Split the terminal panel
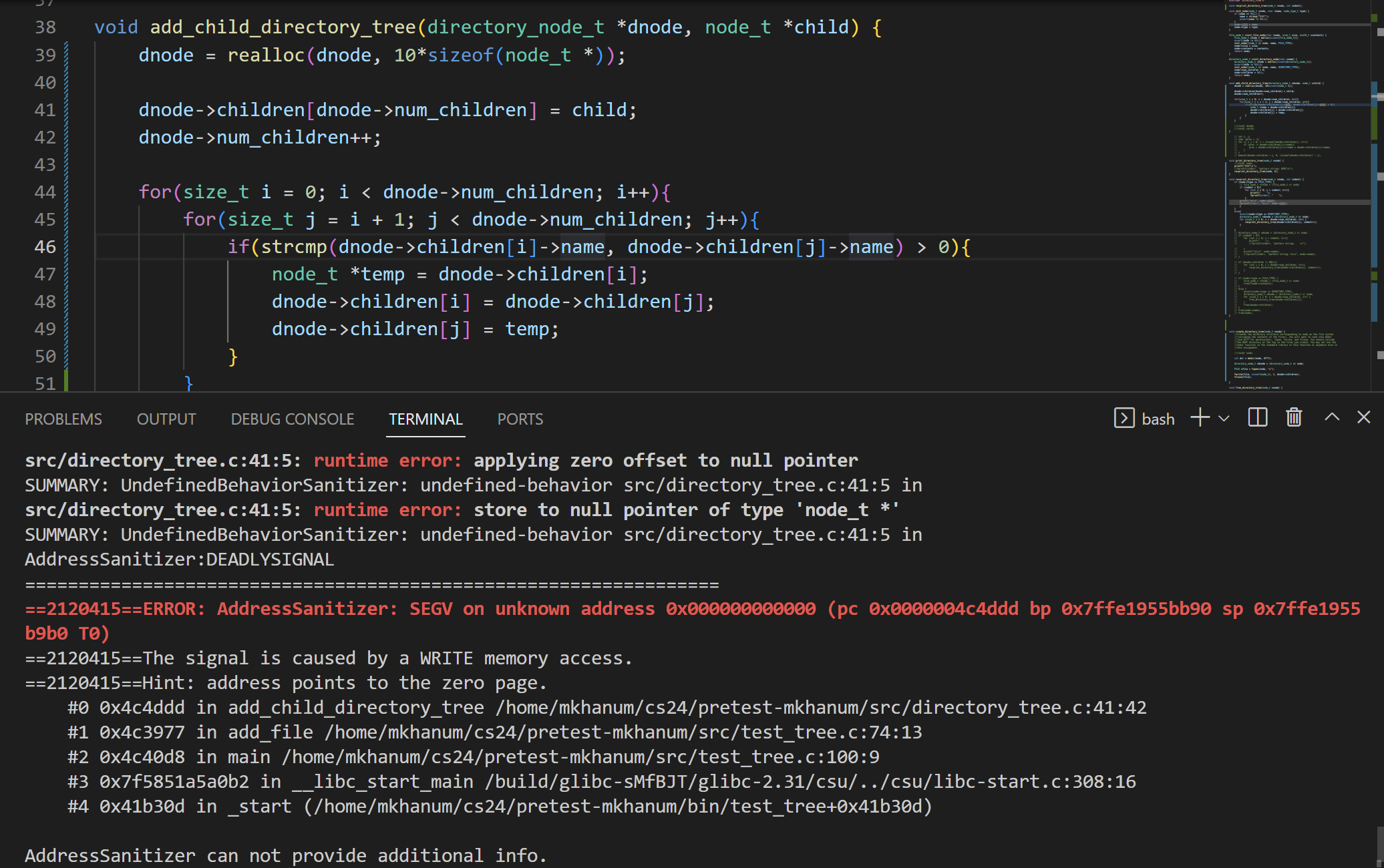The width and height of the screenshot is (1384, 868). [1257, 418]
